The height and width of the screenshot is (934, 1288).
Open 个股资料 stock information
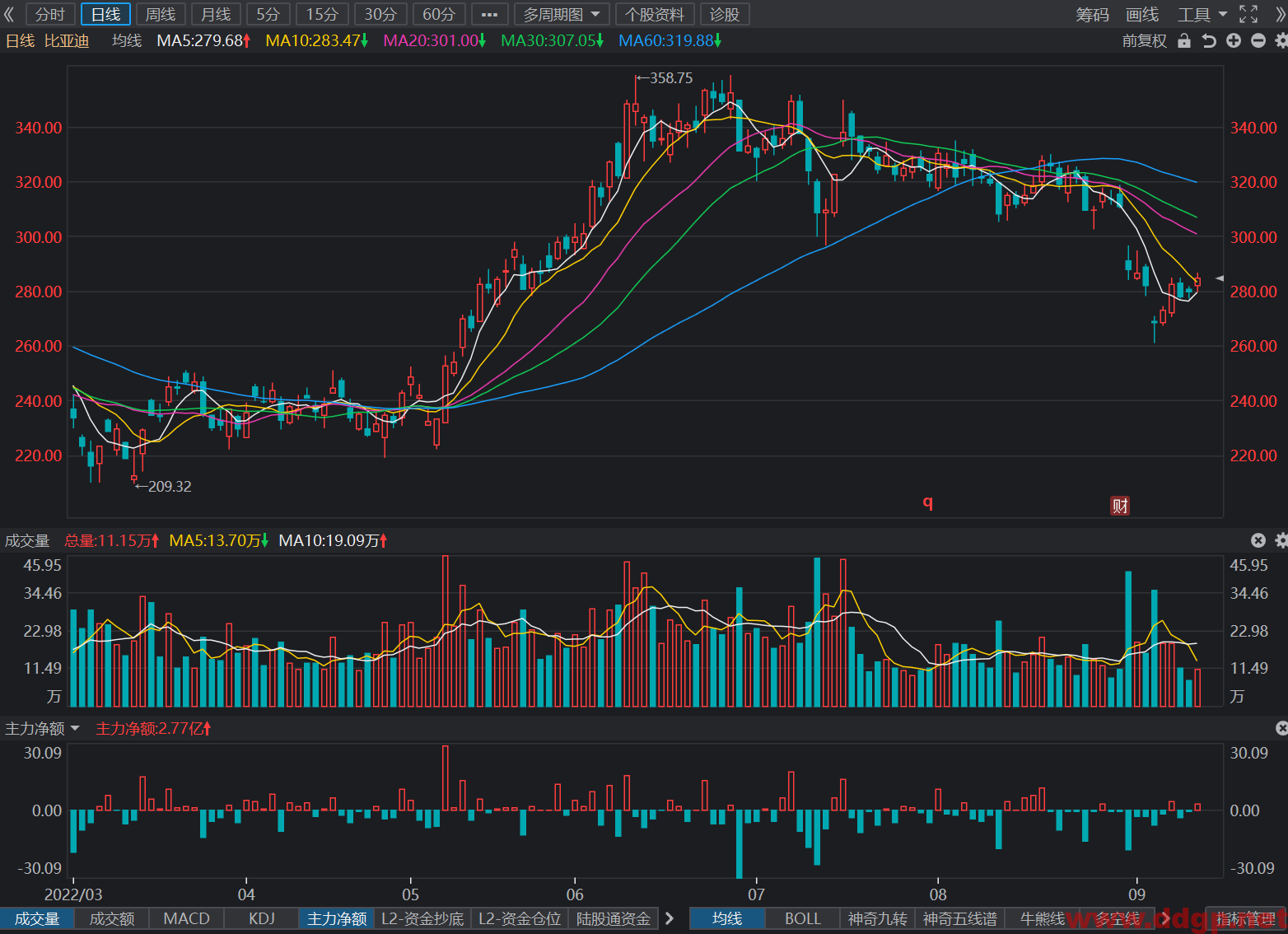click(655, 14)
